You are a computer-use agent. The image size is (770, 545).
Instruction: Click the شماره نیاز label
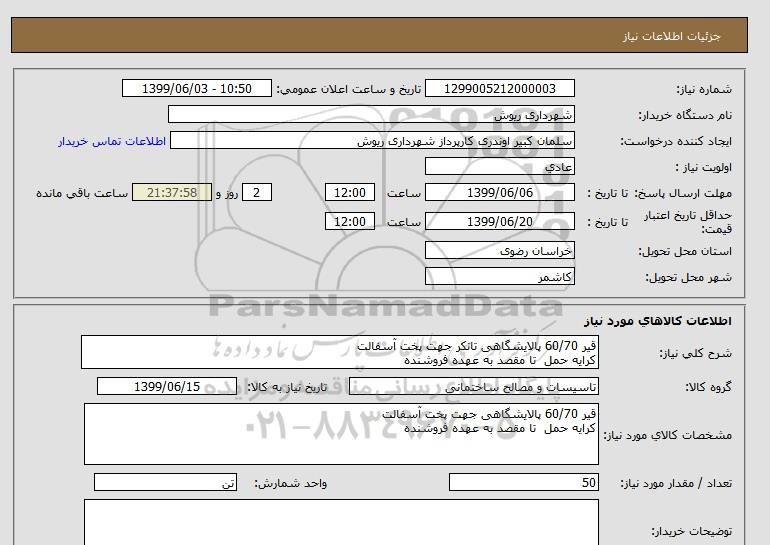(704, 89)
